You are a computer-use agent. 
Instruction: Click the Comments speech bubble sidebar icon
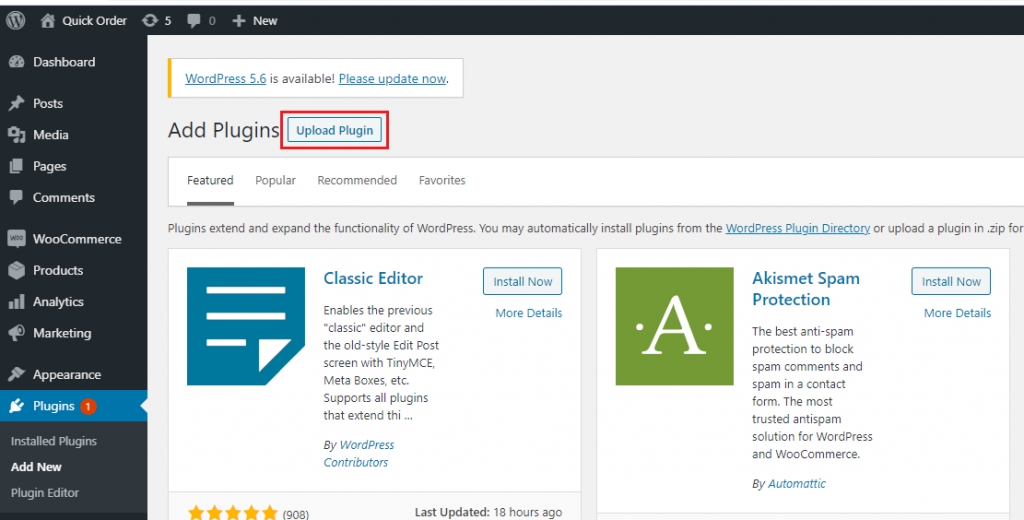(x=17, y=197)
